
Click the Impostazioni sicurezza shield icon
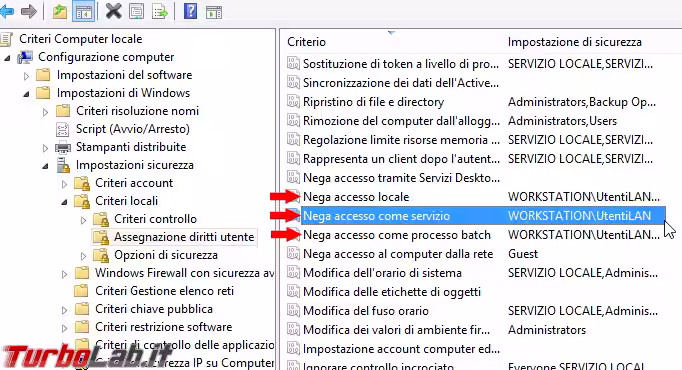[x=63, y=165]
